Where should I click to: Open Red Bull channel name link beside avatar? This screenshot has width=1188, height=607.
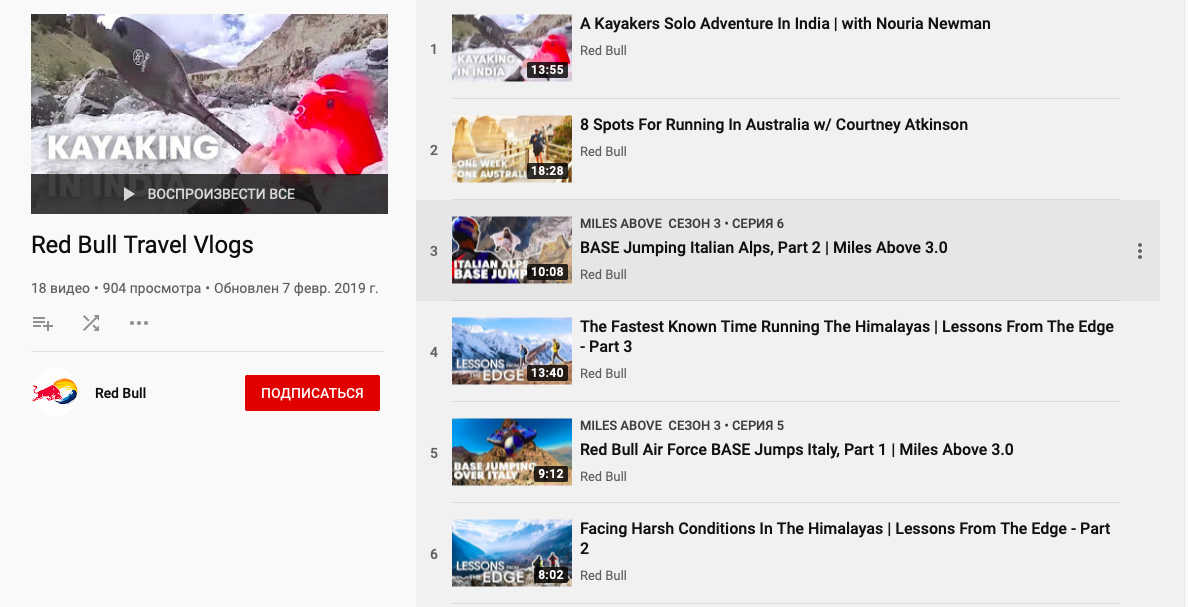(120, 393)
